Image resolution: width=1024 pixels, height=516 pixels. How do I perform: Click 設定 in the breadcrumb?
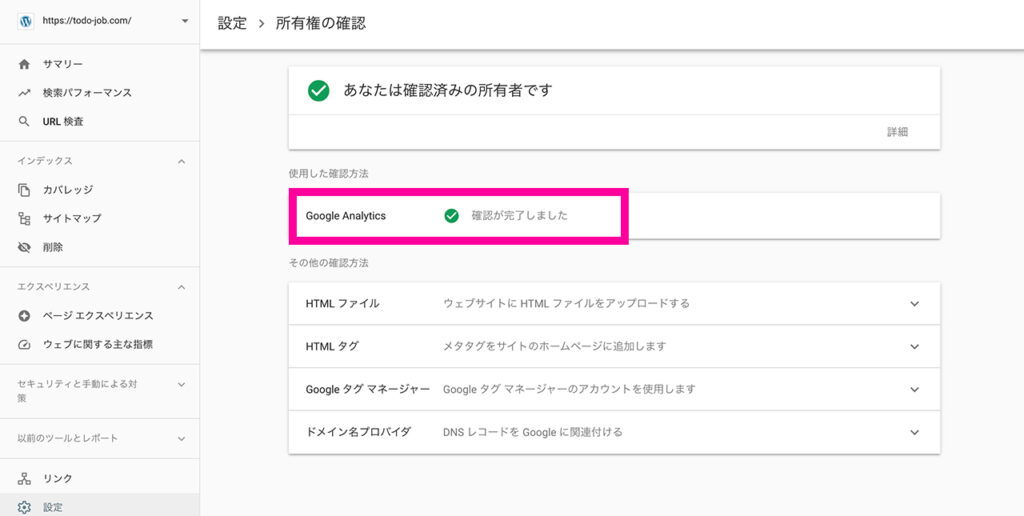point(232,24)
